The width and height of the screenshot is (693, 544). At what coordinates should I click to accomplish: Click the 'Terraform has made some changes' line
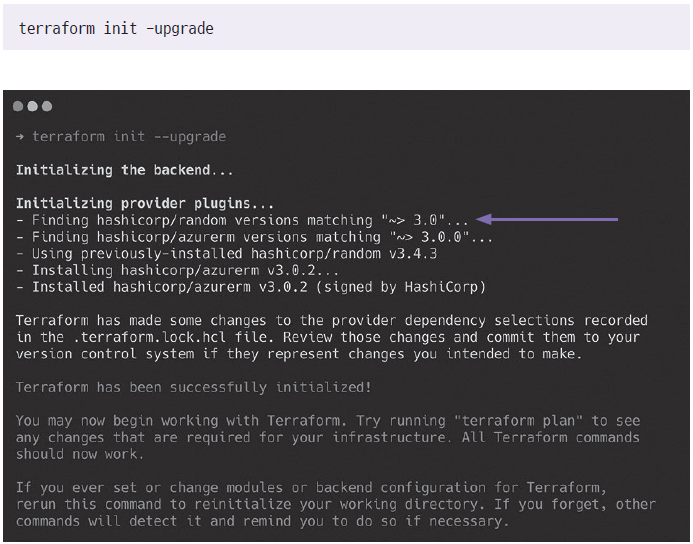click(x=332, y=320)
